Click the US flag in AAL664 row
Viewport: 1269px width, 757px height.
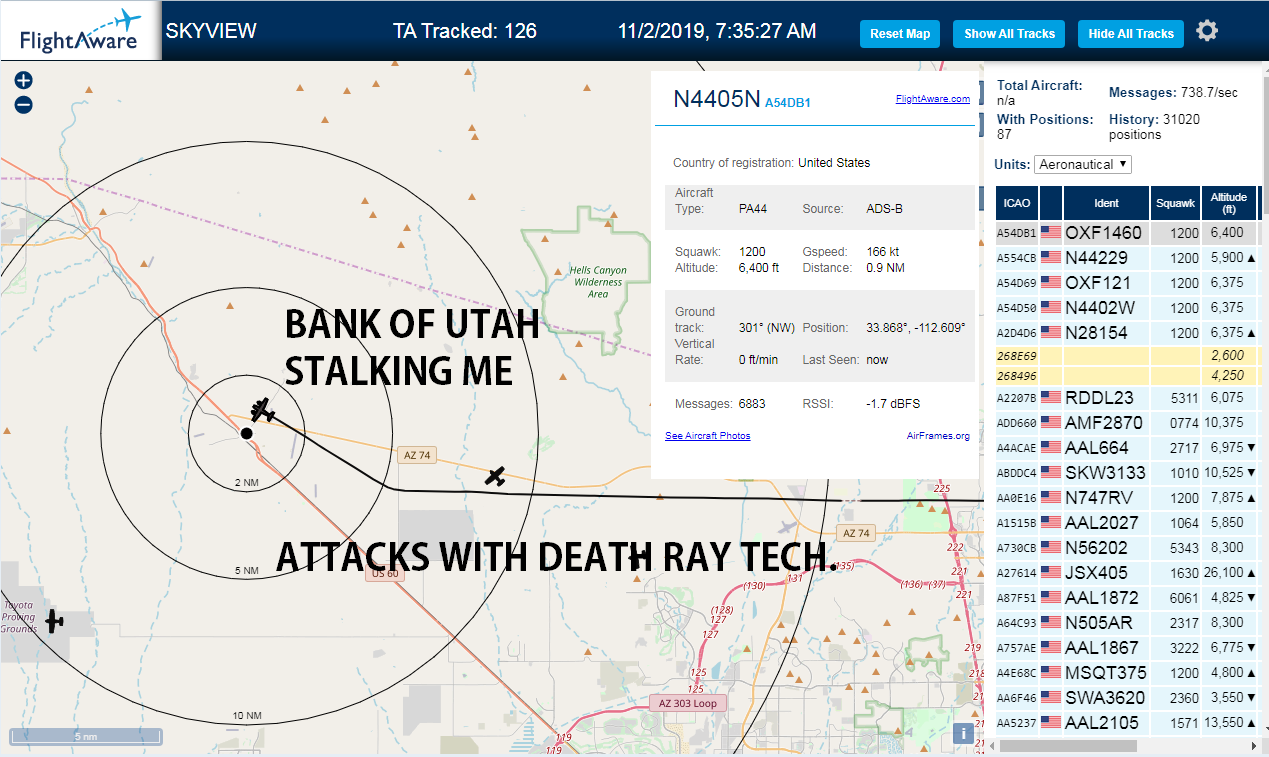point(1050,447)
